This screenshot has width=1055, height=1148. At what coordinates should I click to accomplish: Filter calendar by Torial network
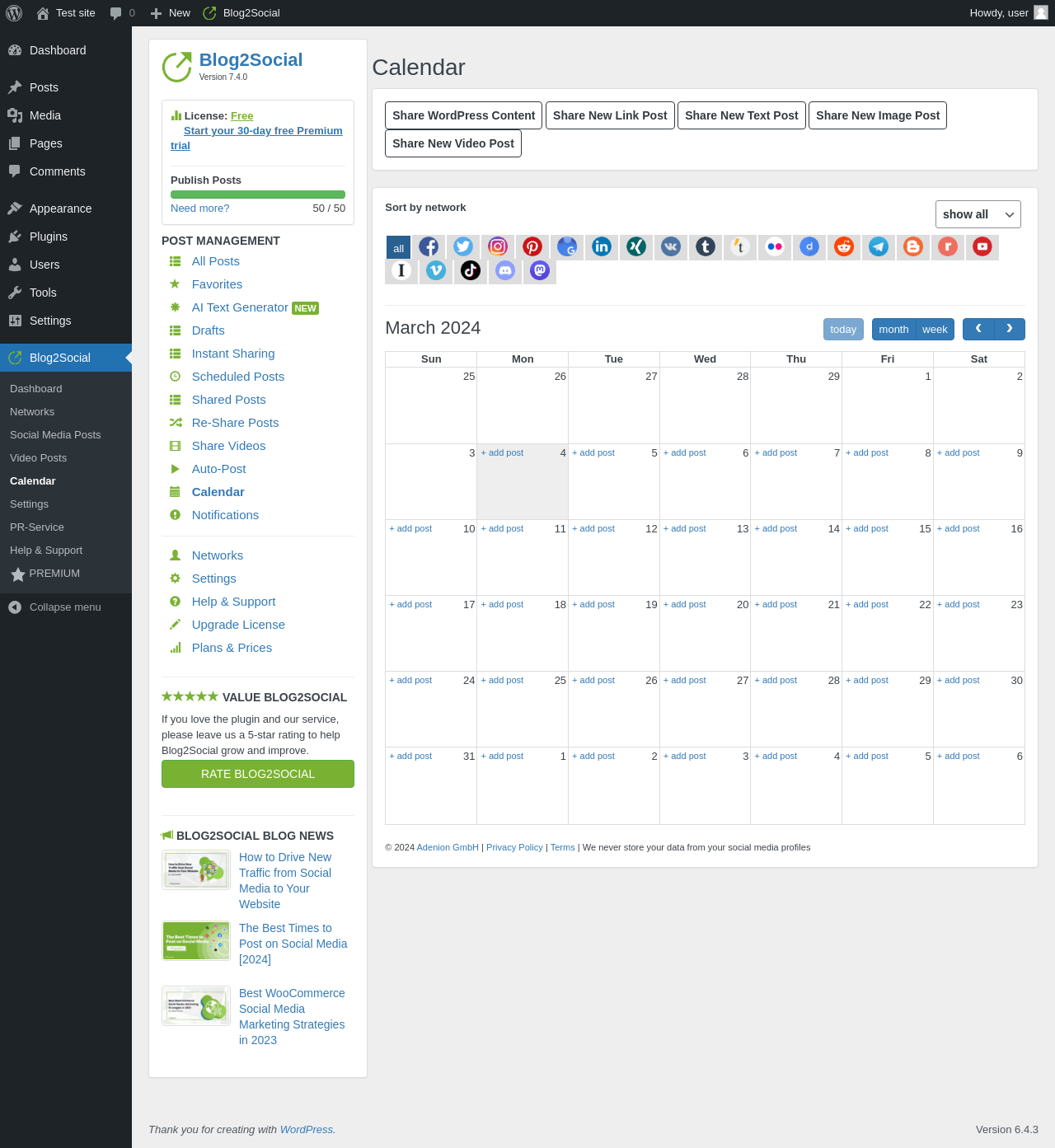(x=740, y=246)
